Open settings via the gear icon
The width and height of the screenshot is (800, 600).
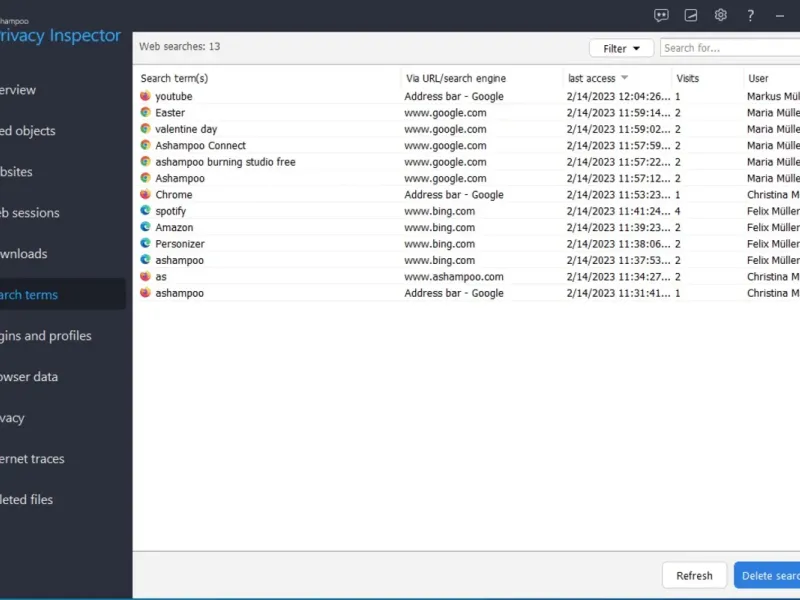click(720, 15)
